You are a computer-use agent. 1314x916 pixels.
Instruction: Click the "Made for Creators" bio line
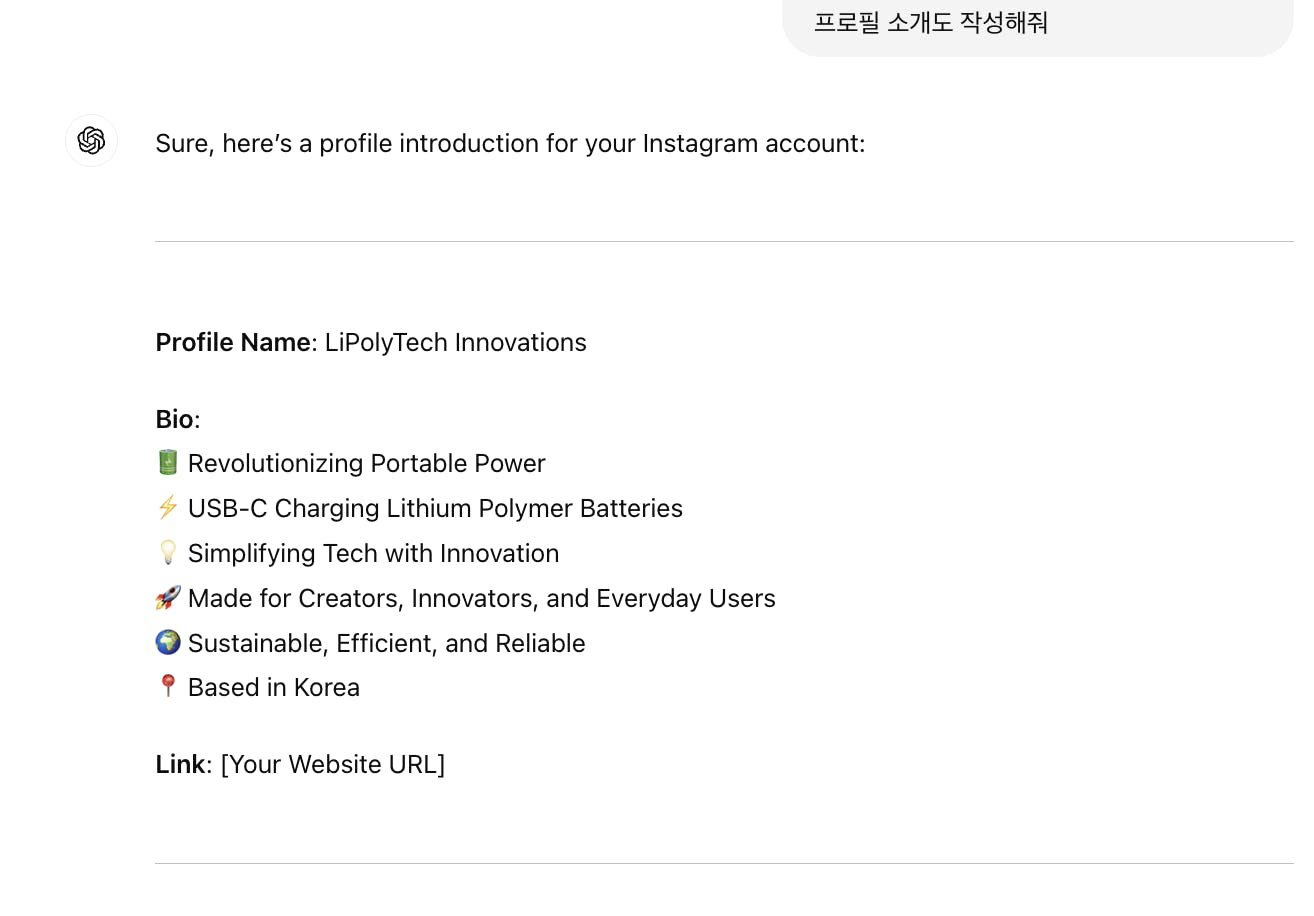pyautogui.click(x=481, y=598)
